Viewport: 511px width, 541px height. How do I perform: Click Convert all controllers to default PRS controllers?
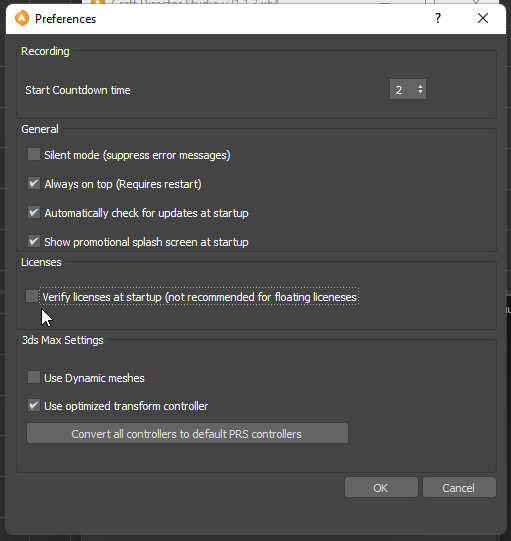(187, 433)
